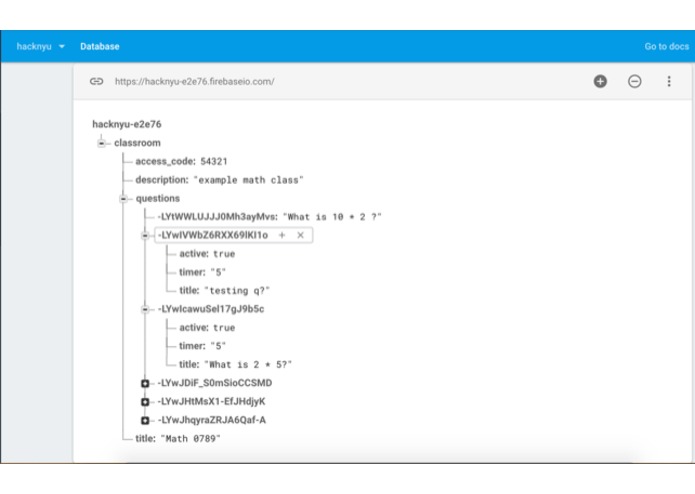The image size is (695, 494).
Task: Expand the -LYwJHtMsX1-EfJHdjyK node
Action: [145, 401]
